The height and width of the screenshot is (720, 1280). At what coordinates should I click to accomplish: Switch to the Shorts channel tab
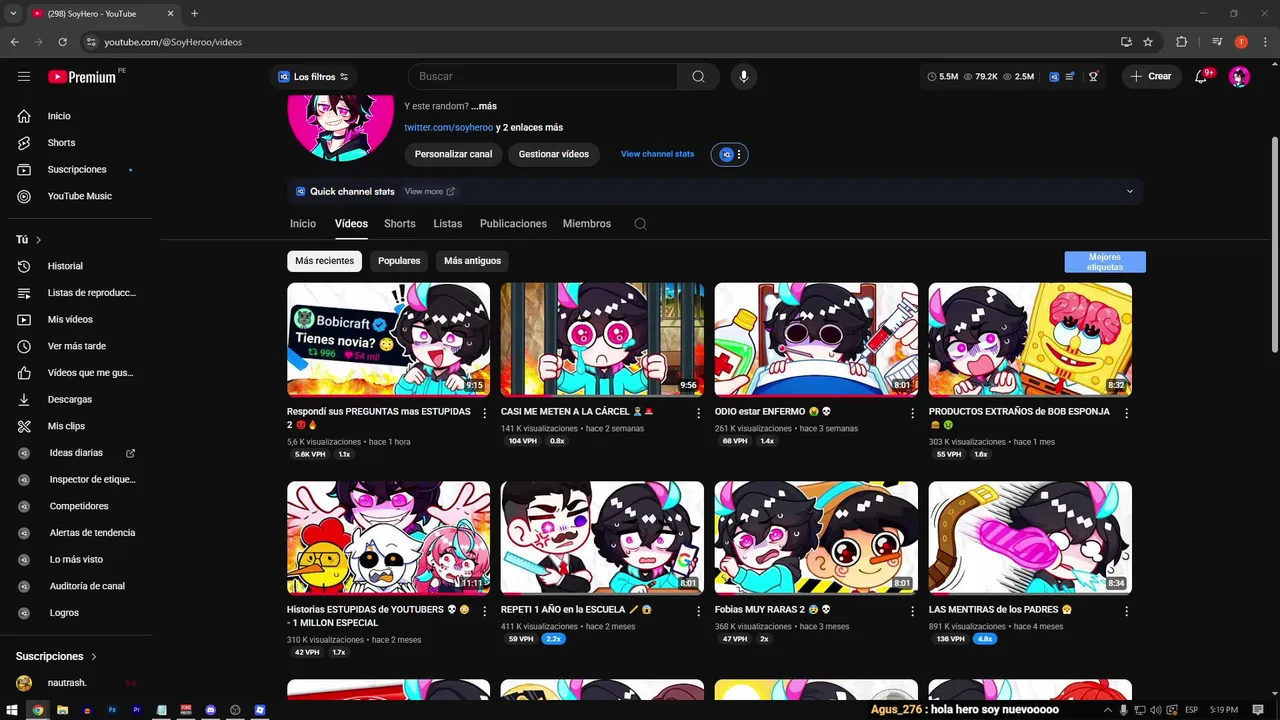[x=400, y=224]
